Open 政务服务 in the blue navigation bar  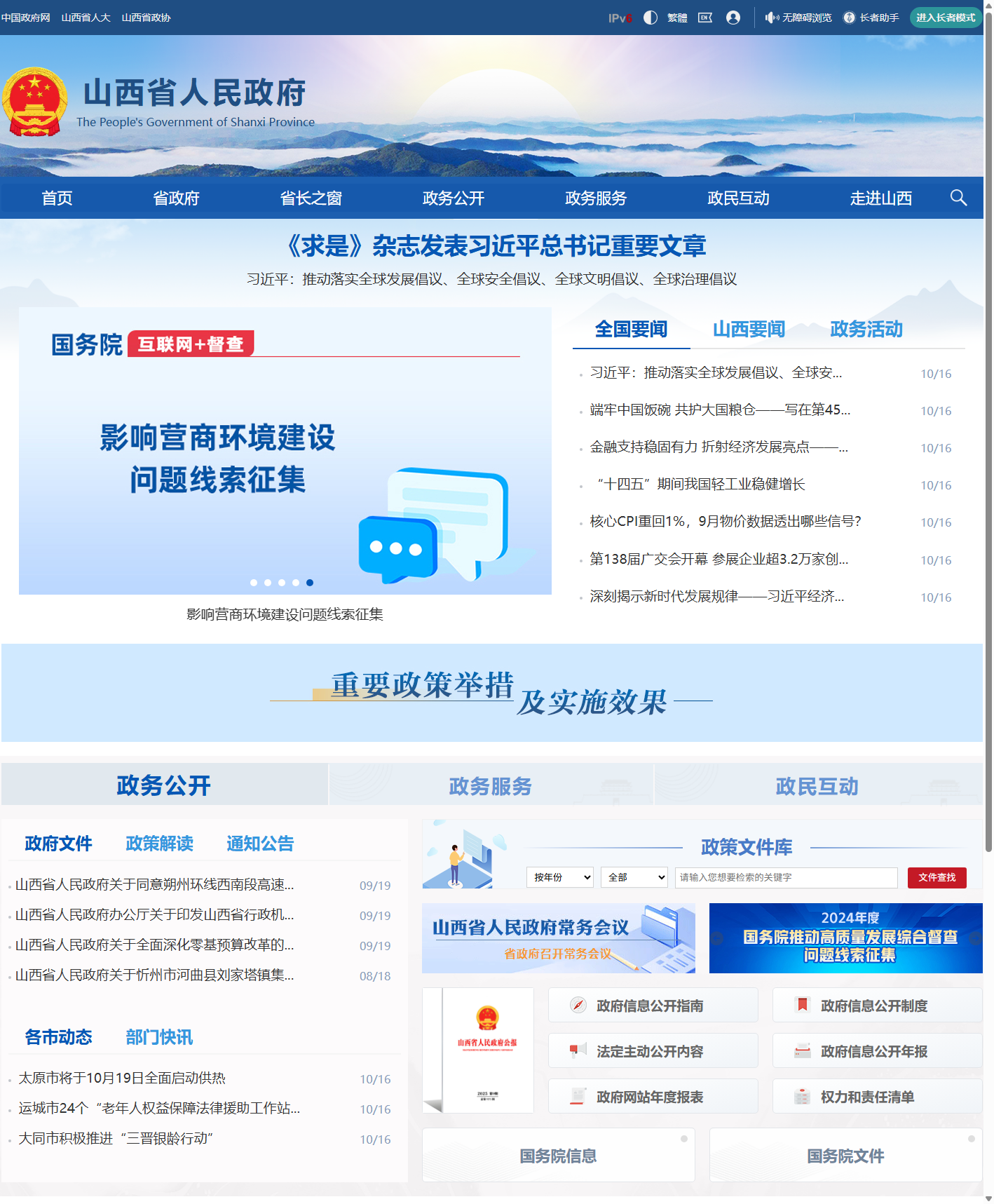tap(596, 198)
